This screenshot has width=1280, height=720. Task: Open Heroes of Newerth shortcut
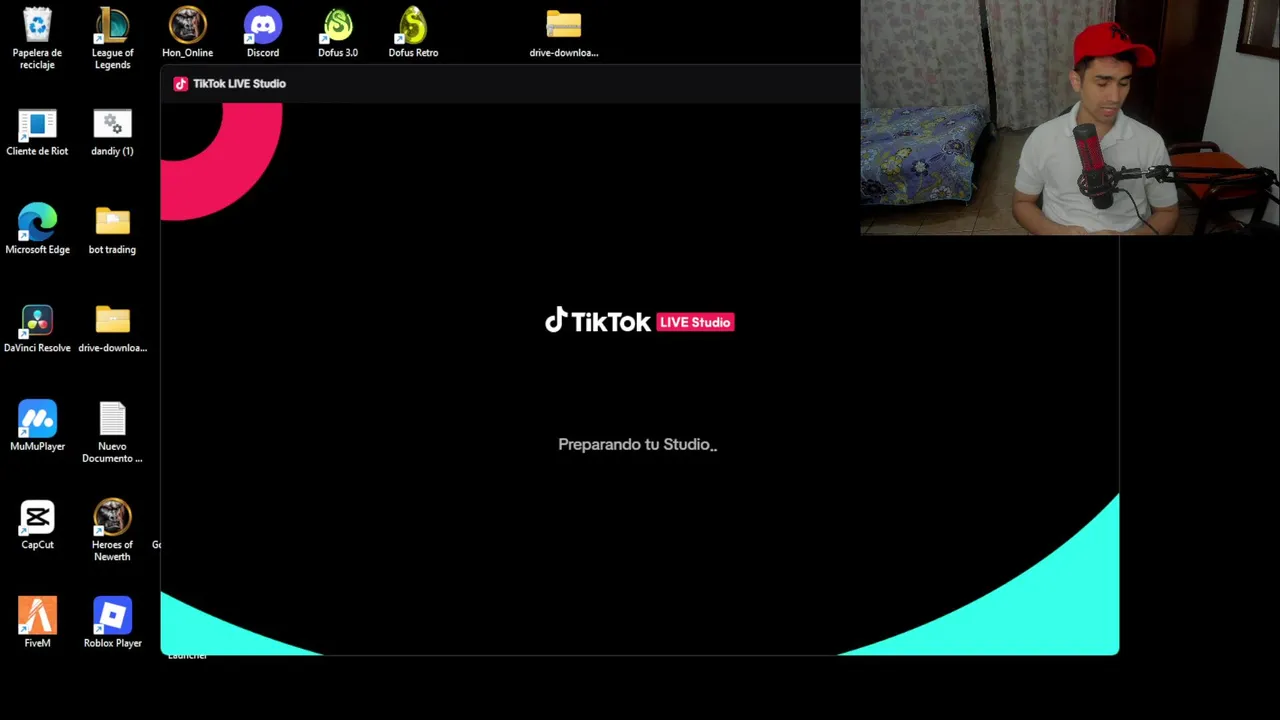point(112,531)
